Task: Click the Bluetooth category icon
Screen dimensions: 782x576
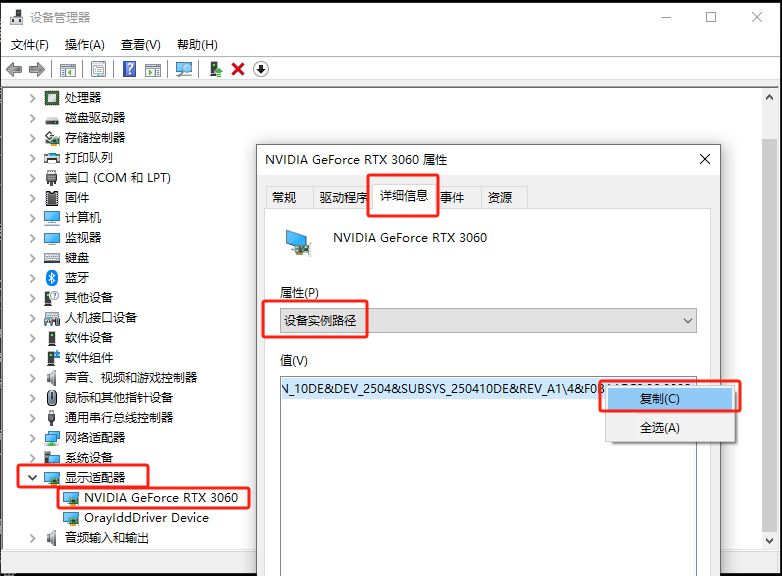Action: click(52, 278)
